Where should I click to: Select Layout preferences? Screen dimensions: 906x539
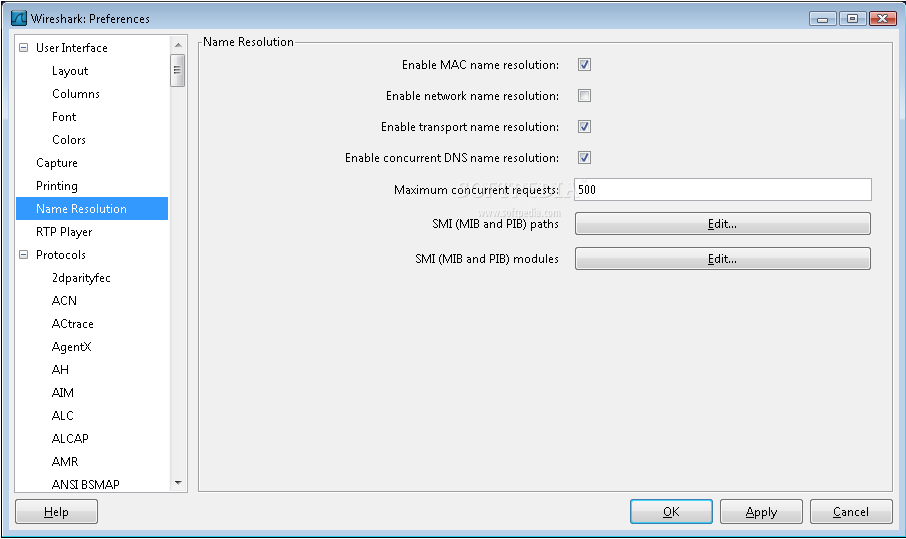tap(70, 71)
